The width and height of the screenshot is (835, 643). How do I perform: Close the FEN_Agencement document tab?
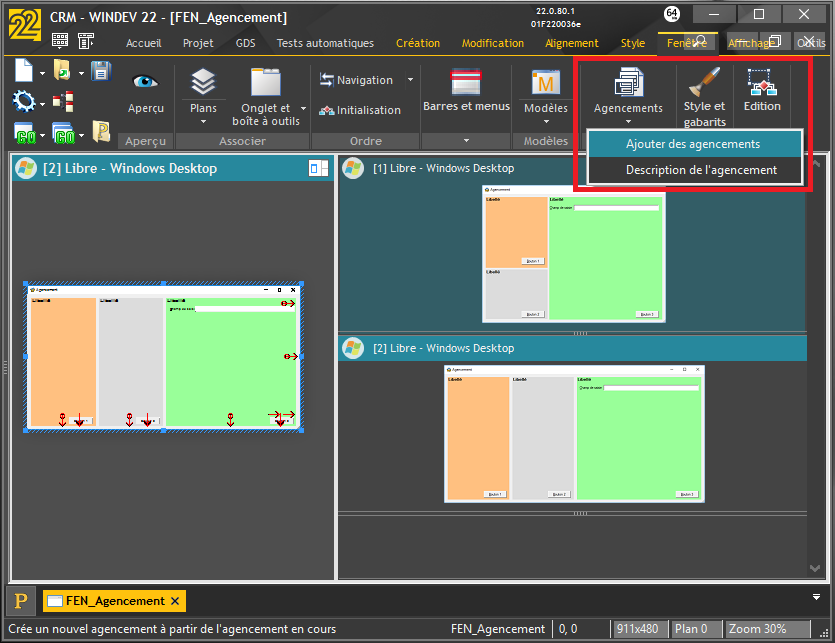point(175,601)
